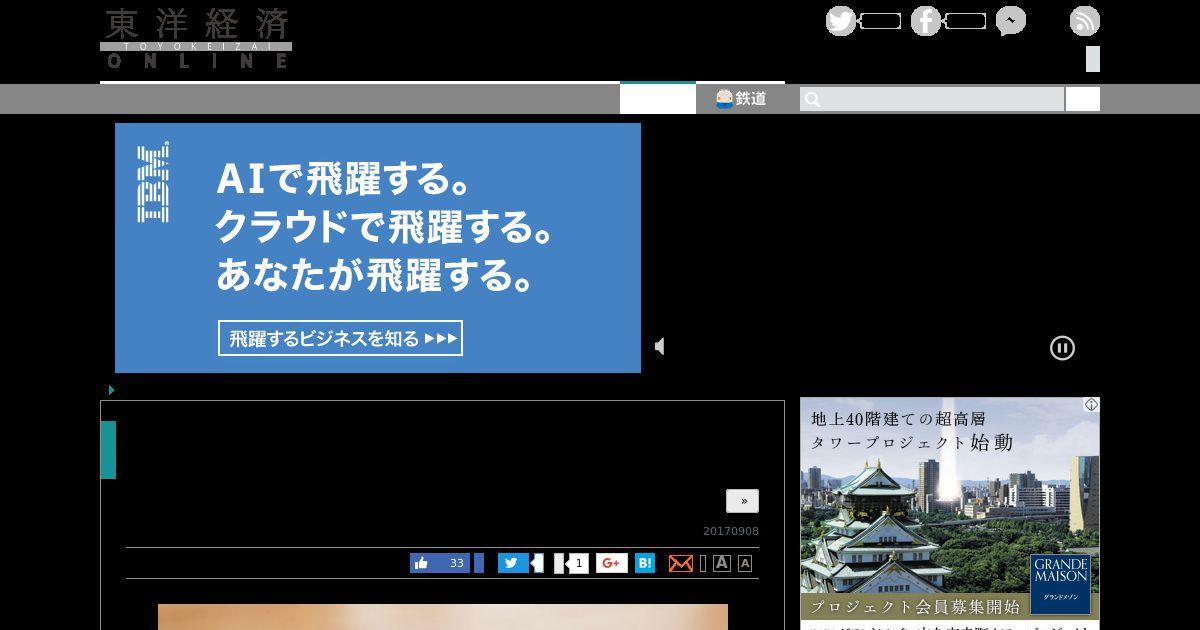Image resolution: width=1200 pixels, height=630 pixels.
Task: Open the RSS feed icon
Action: [x=1085, y=21]
